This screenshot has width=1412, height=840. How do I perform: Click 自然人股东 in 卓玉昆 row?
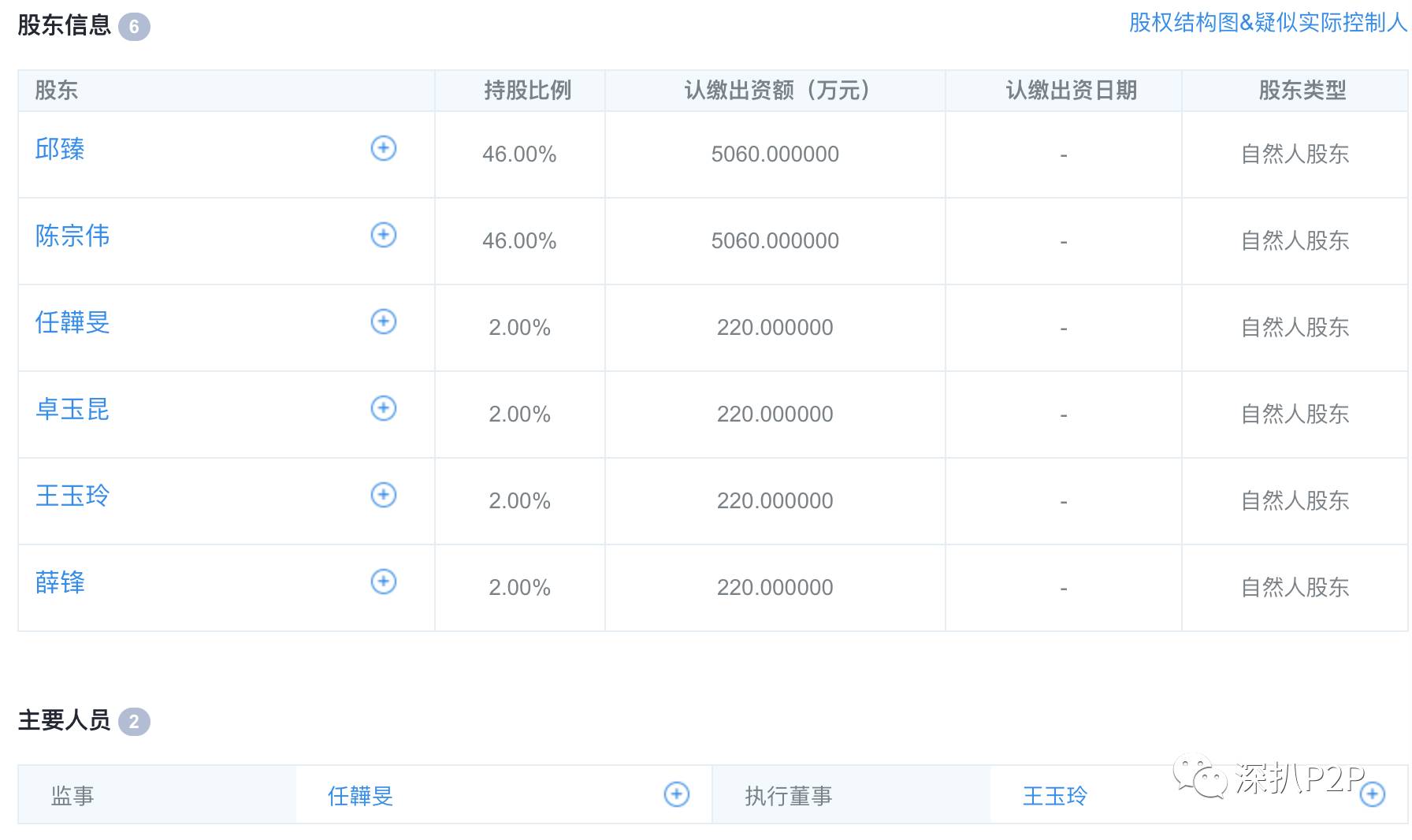[1295, 414]
